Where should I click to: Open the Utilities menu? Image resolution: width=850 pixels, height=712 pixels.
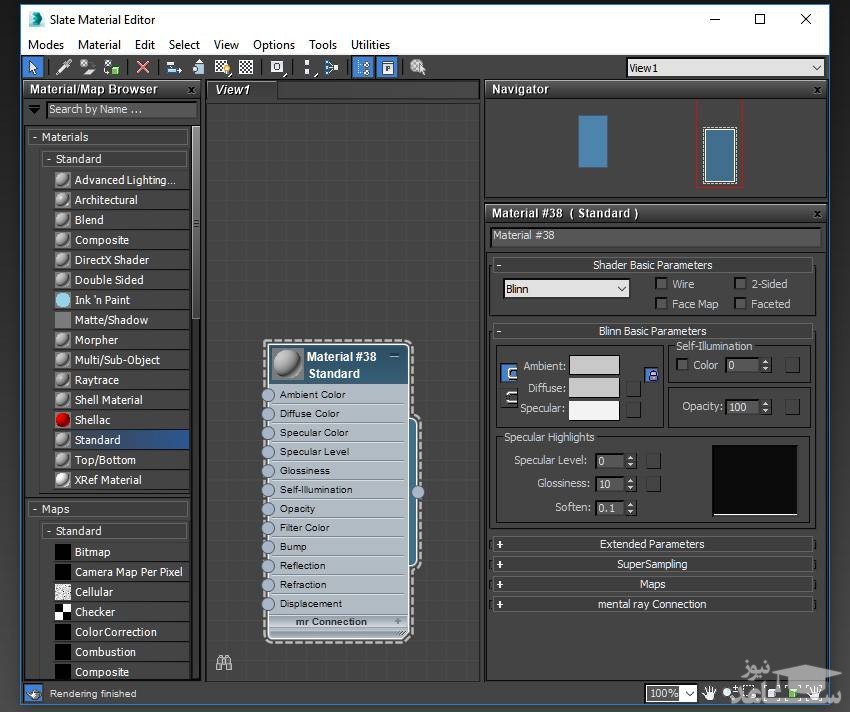[x=370, y=45]
